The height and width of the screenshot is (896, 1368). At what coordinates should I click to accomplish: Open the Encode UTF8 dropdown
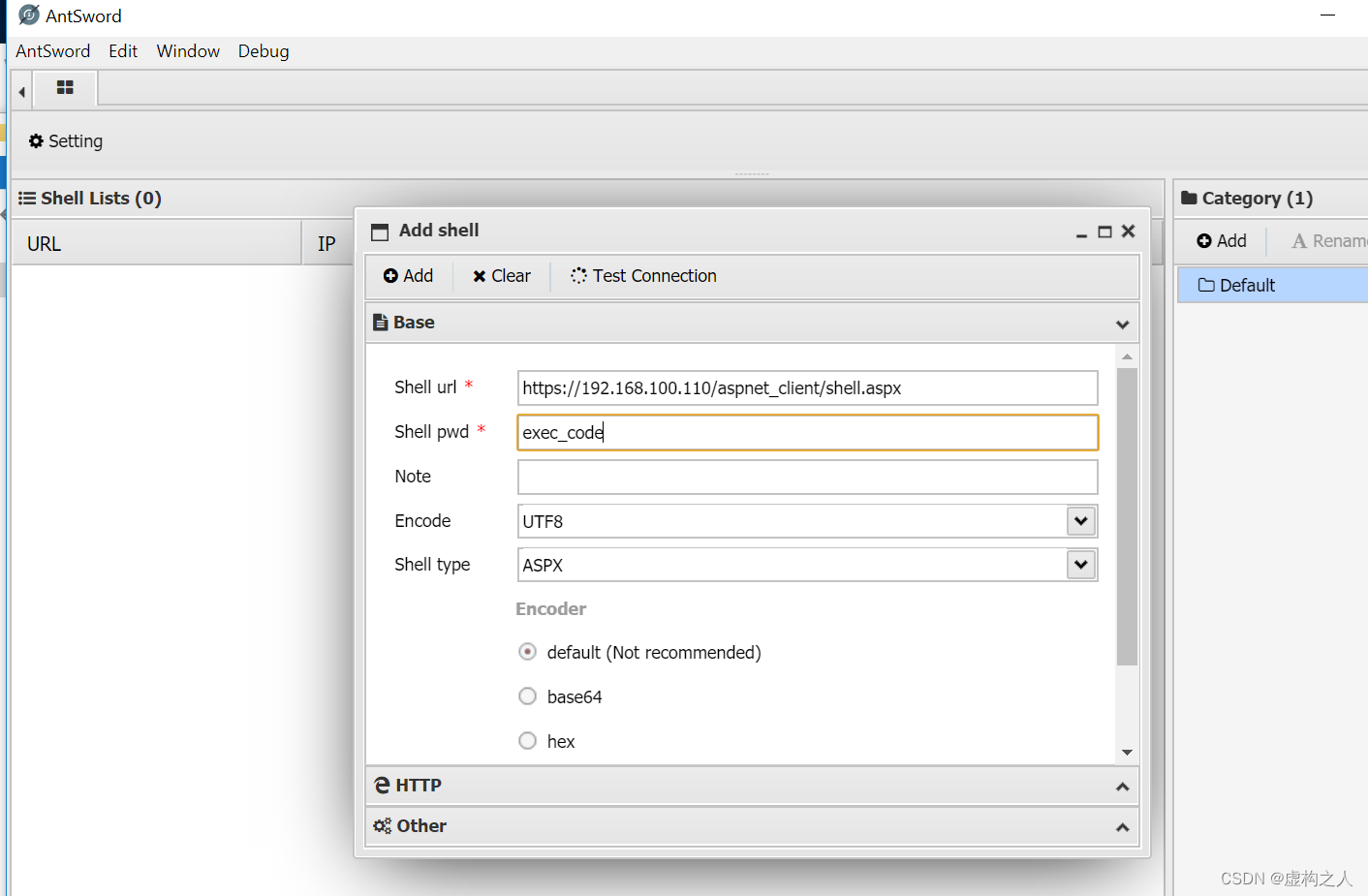tap(1081, 521)
